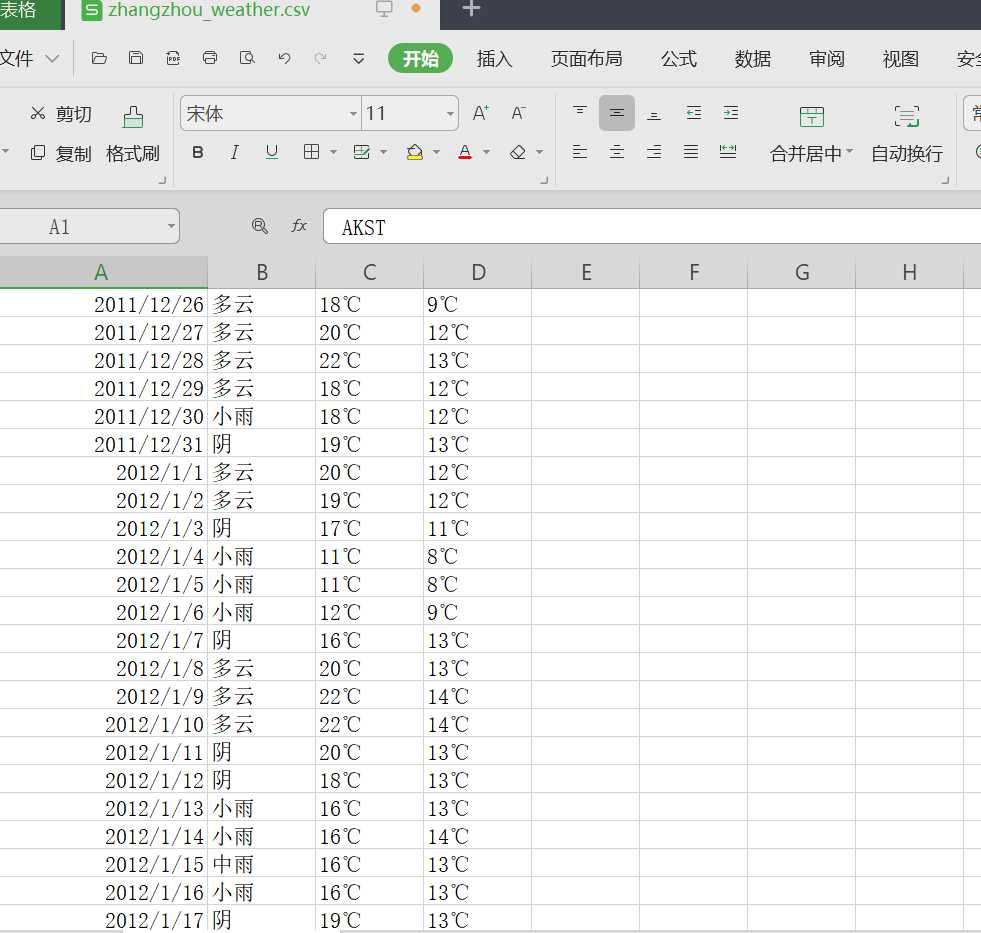Align text to bottom icon

pyautogui.click(x=654, y=115)
